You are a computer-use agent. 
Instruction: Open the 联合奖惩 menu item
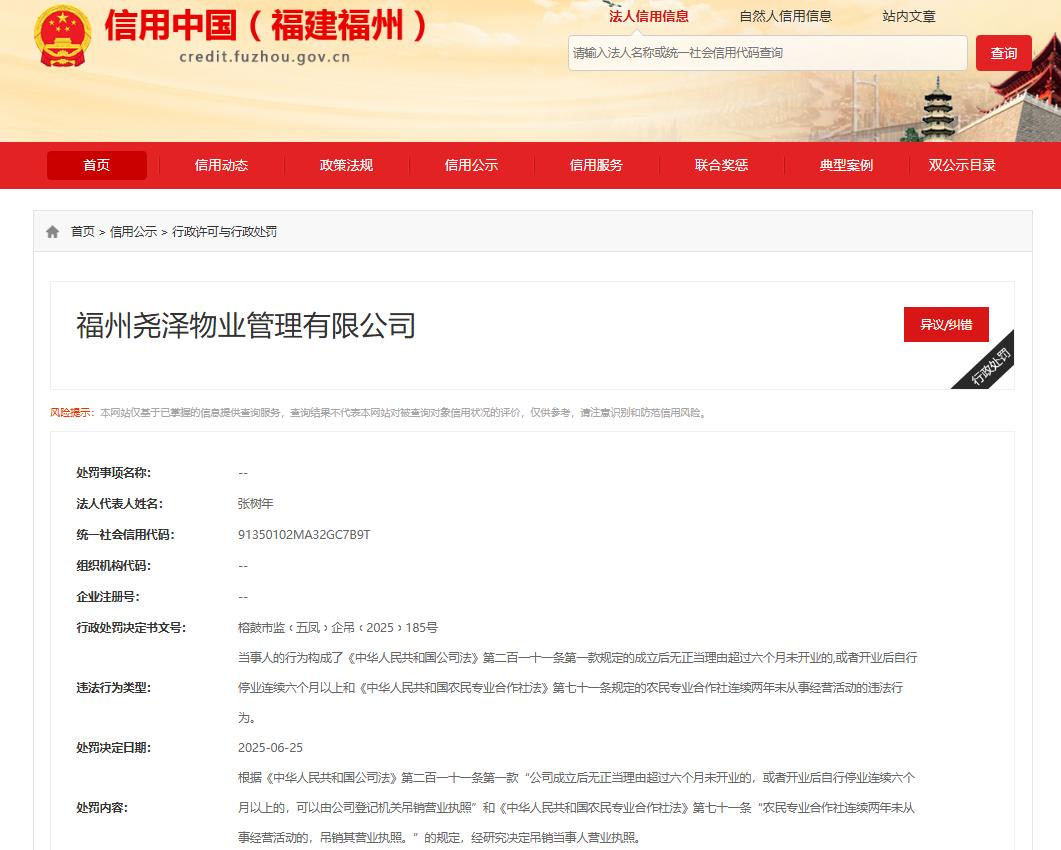721,165
